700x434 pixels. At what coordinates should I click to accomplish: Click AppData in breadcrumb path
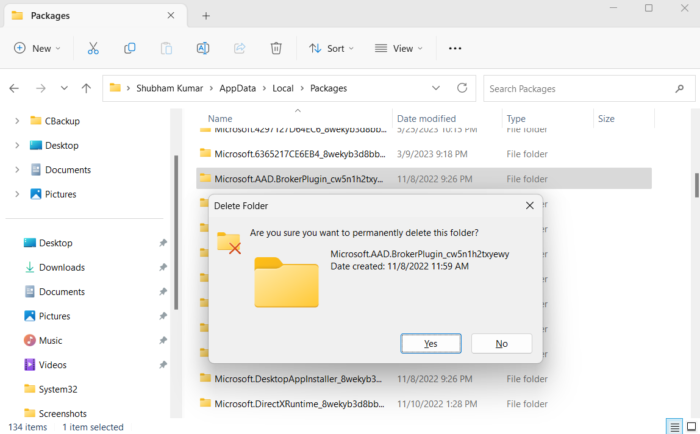[238, 88]
